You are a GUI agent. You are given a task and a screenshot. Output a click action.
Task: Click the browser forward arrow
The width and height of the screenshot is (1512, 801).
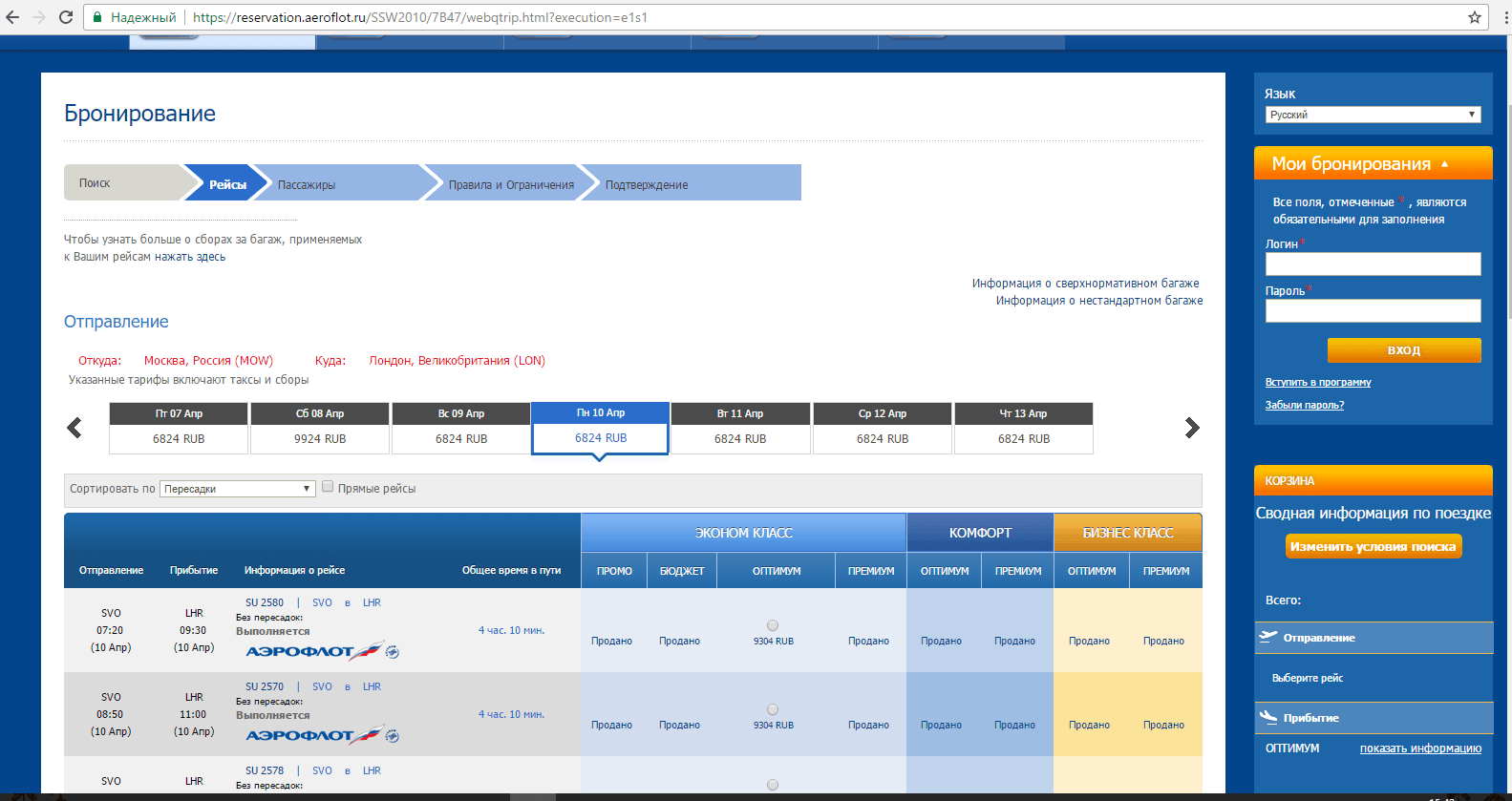[39, 17]
